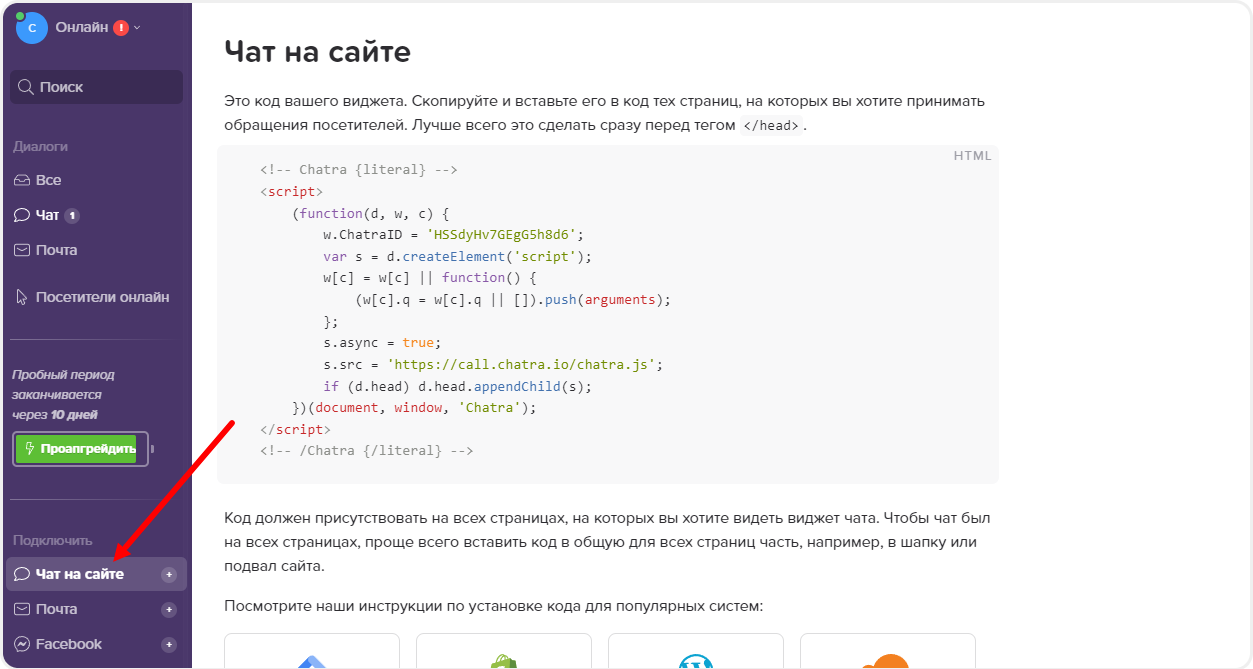Click the ChatraID value 'HSSdyHv7GEgG5h8d6'
Viewport: 1253px width, 669px height.
pos(500,235)
